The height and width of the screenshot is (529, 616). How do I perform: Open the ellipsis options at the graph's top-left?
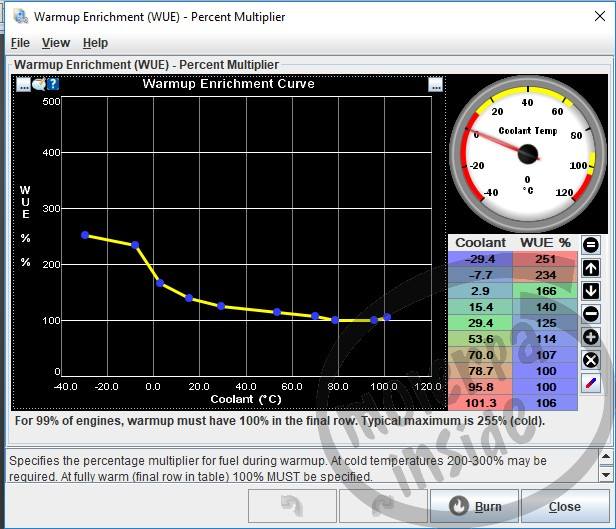point(23,84)
